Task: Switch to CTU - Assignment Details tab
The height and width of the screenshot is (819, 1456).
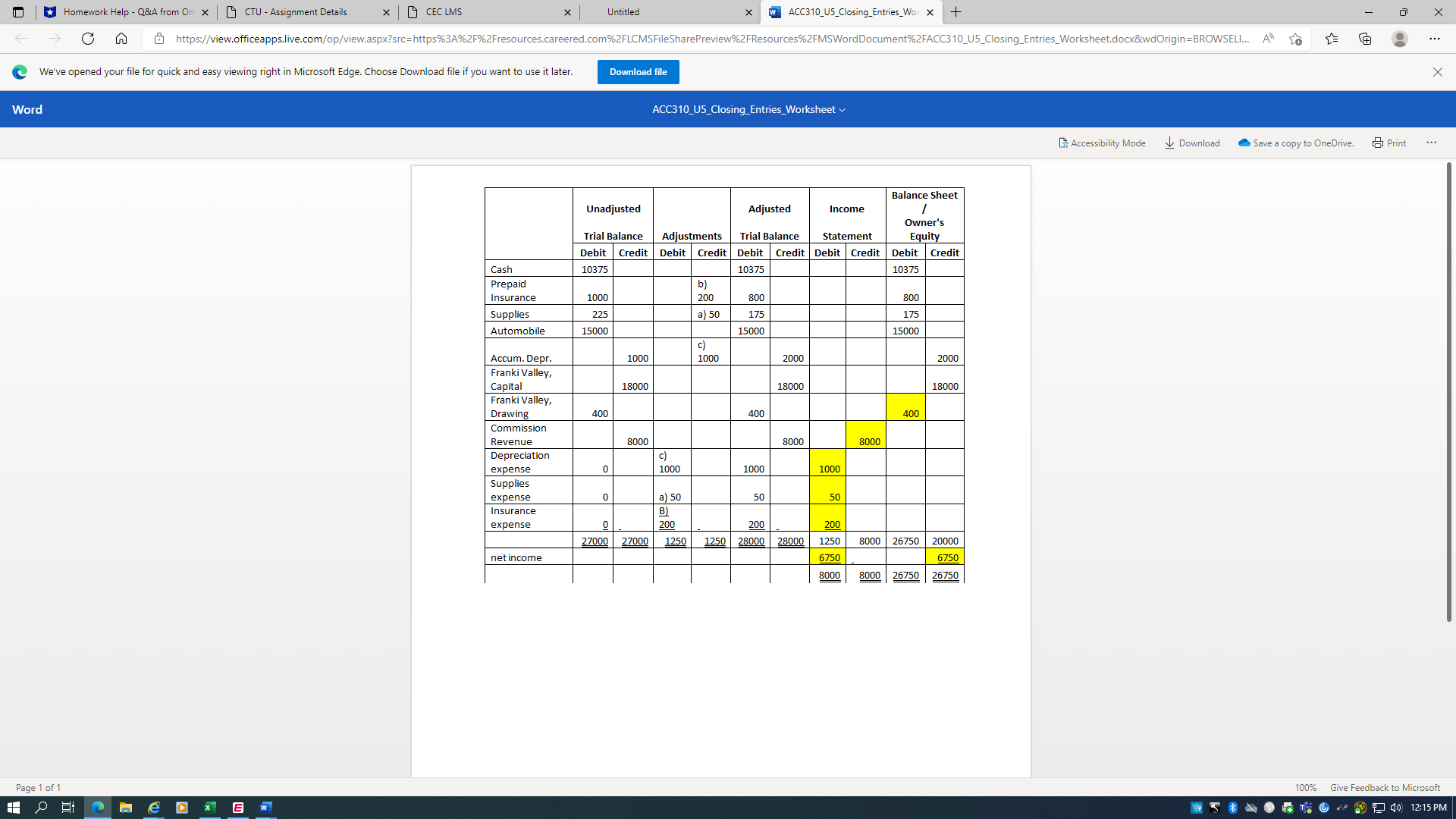Action: (x=296, y=12)
